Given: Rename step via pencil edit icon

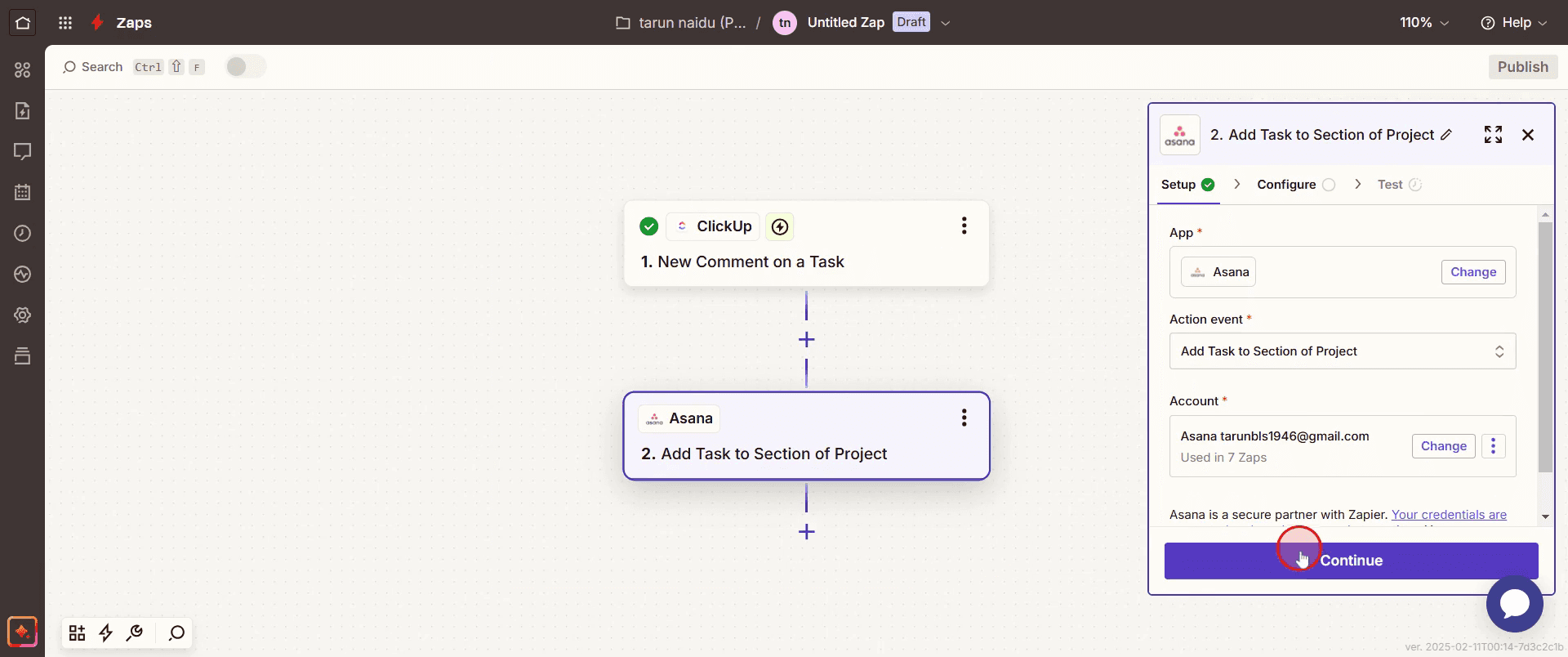Looking at the screenshot, I should 1446,135.
